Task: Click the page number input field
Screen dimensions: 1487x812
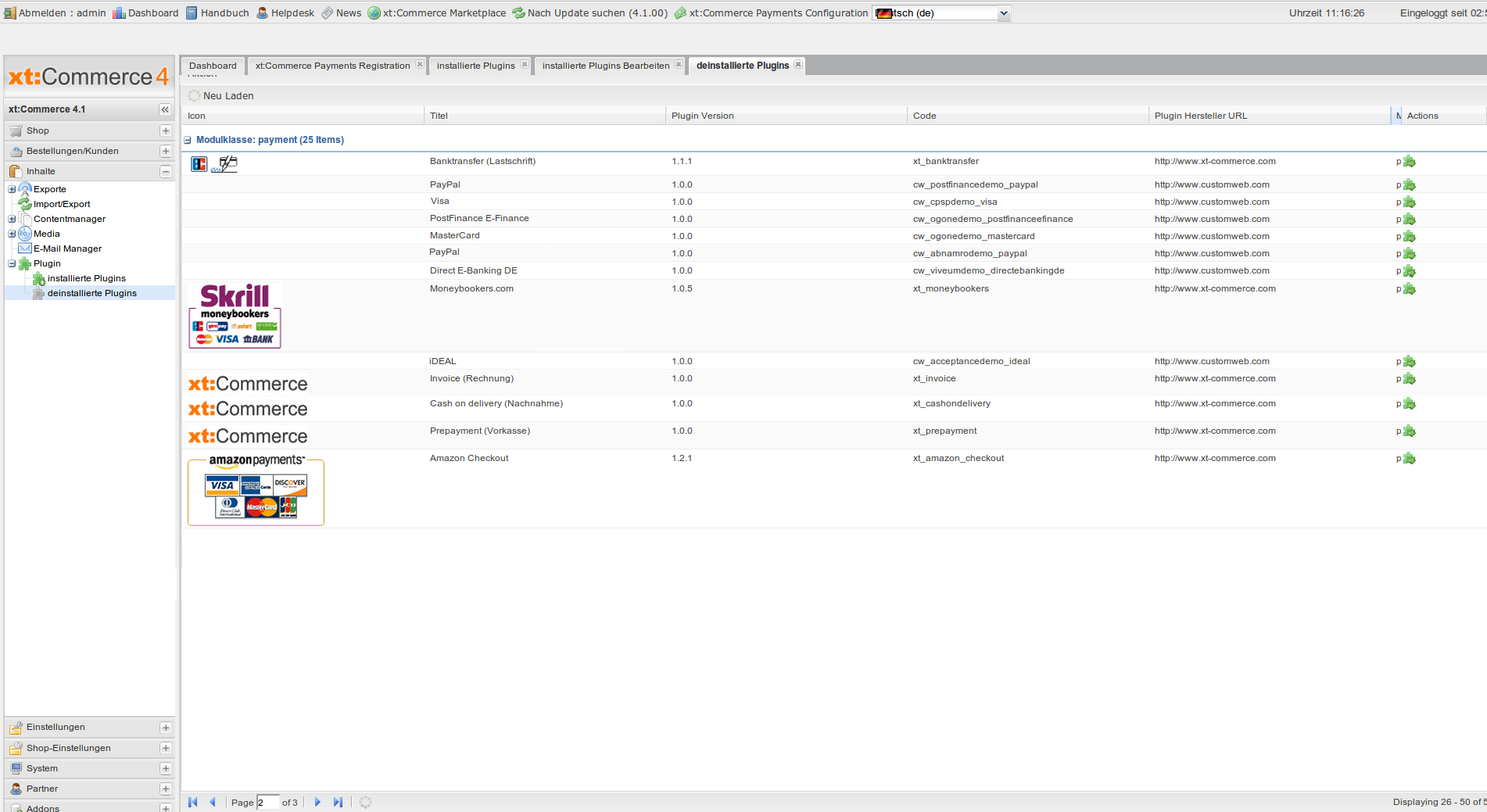Action: click(x=267, y=803)
